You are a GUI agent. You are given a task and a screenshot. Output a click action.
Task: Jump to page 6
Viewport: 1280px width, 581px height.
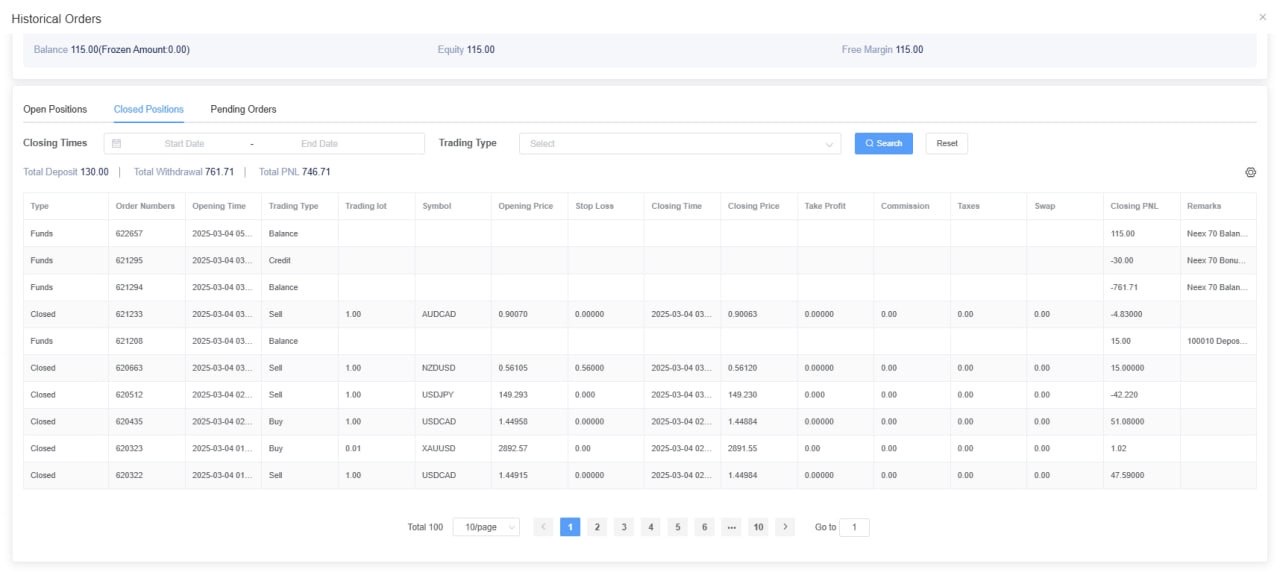tap(704, 527)
